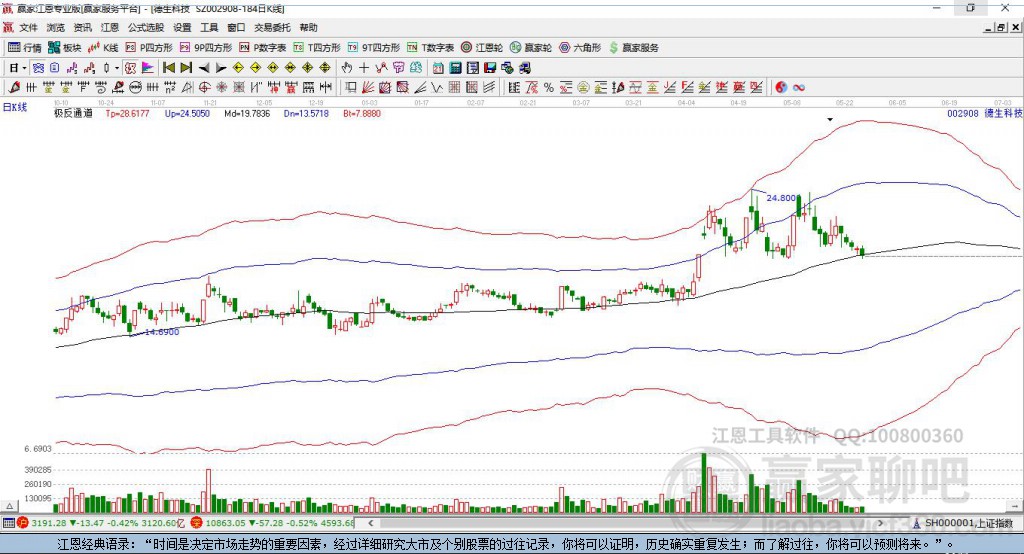This screenshot has width=1024, height=554.
Task: Click the 14.6900 low price label
Action: (x=161, y=332)
